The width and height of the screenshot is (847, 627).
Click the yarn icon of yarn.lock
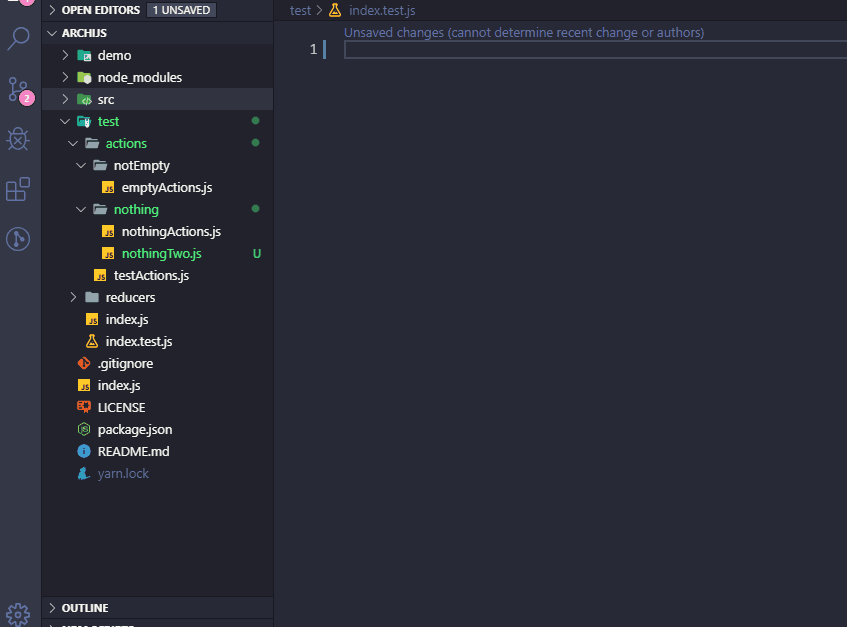84,473
